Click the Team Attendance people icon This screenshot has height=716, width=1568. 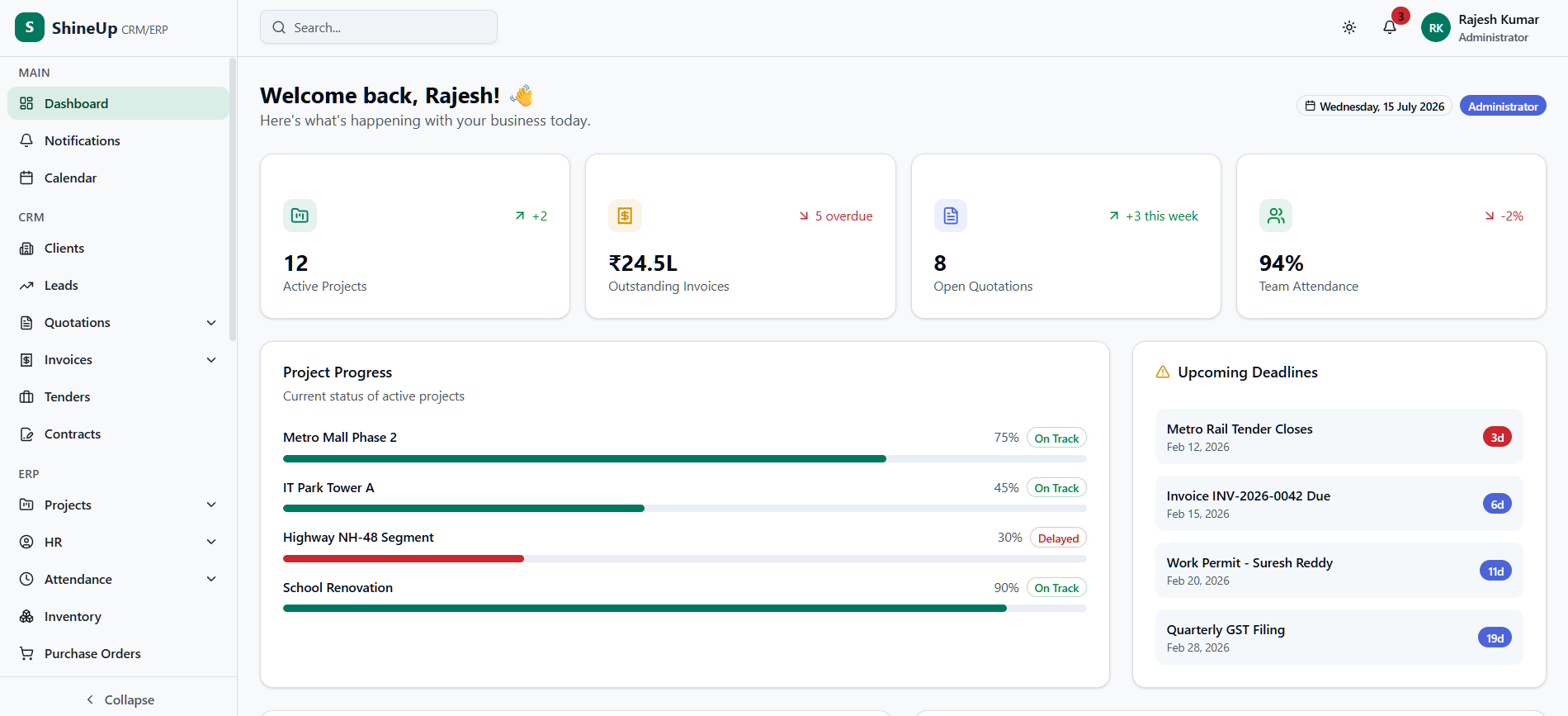pyautogui.click(x=1276, y=216)
